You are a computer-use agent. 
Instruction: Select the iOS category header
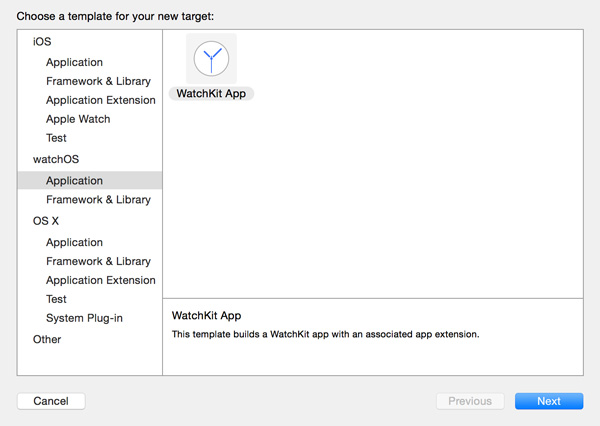click(42, 42)
